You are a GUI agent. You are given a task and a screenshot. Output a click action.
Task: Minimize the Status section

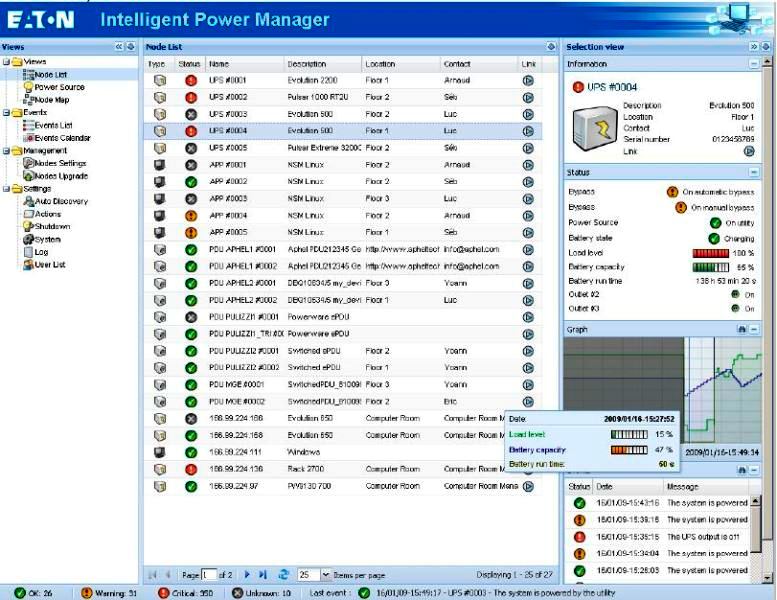tap(754, 173)
